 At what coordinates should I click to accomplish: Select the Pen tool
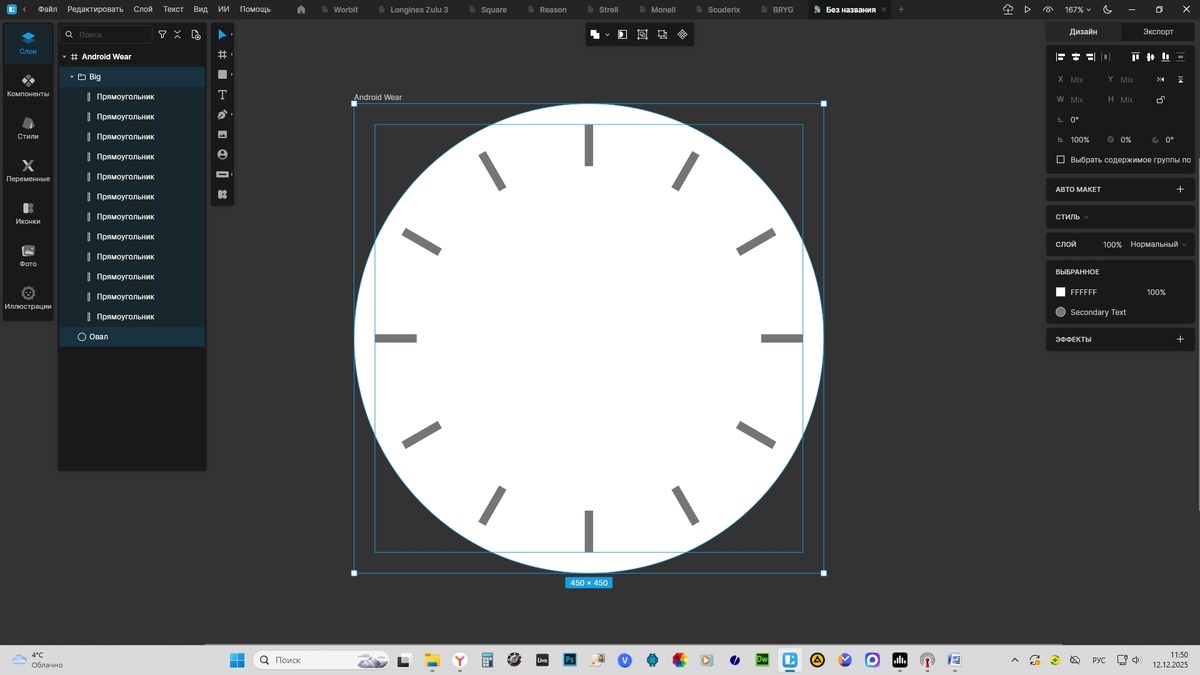click(x=222, y=115)
